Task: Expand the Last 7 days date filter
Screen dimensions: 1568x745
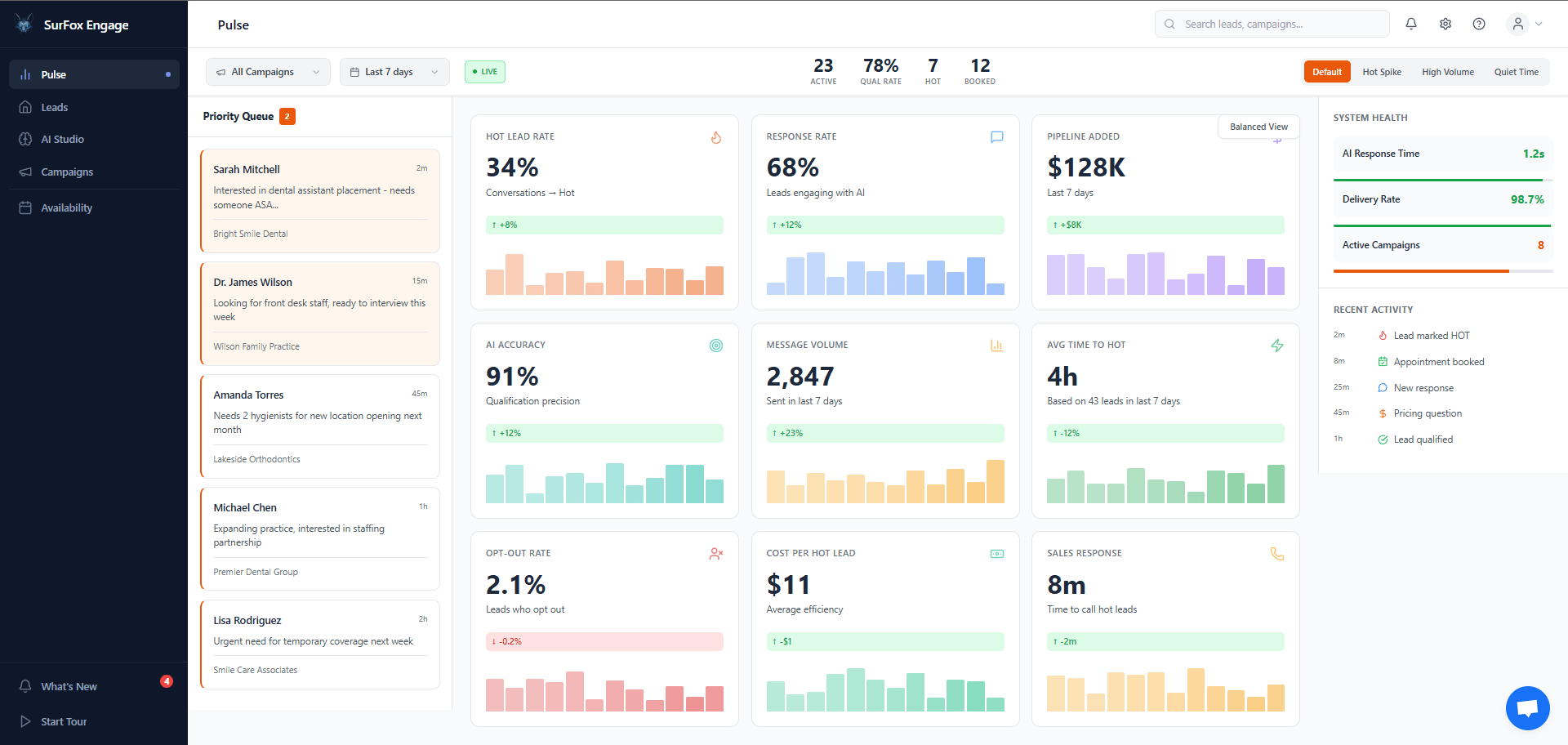Action: (394, 71)
